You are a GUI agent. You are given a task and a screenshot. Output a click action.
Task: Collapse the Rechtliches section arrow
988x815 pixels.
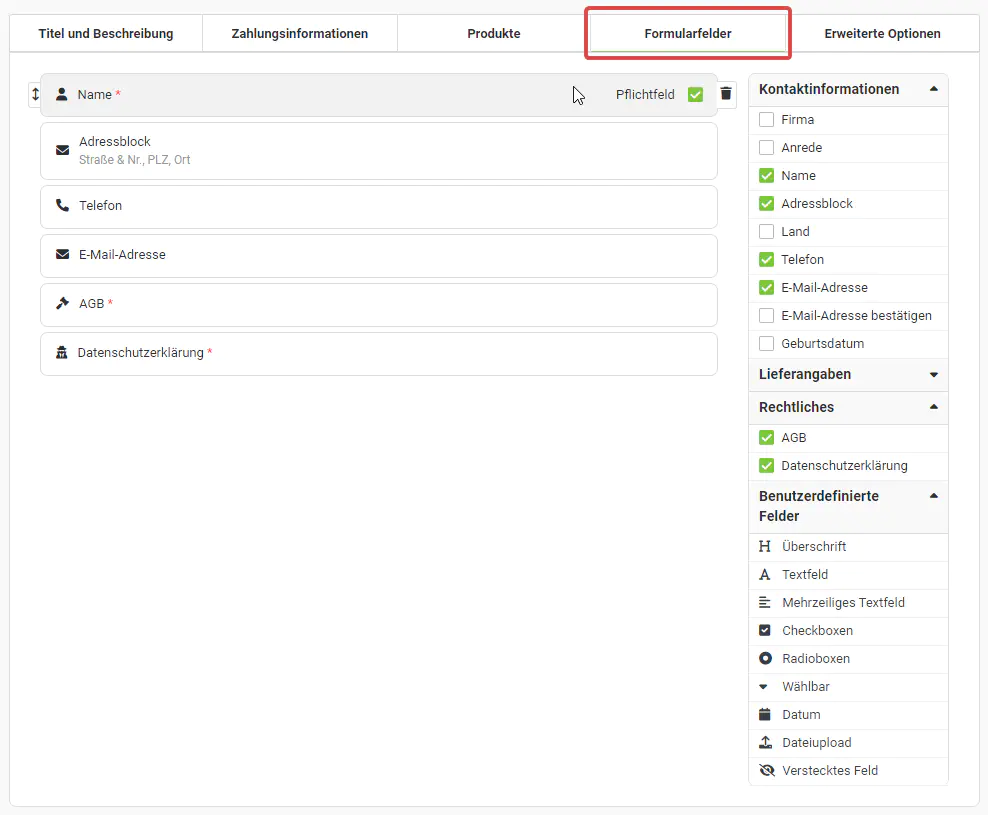pos(933,407)
